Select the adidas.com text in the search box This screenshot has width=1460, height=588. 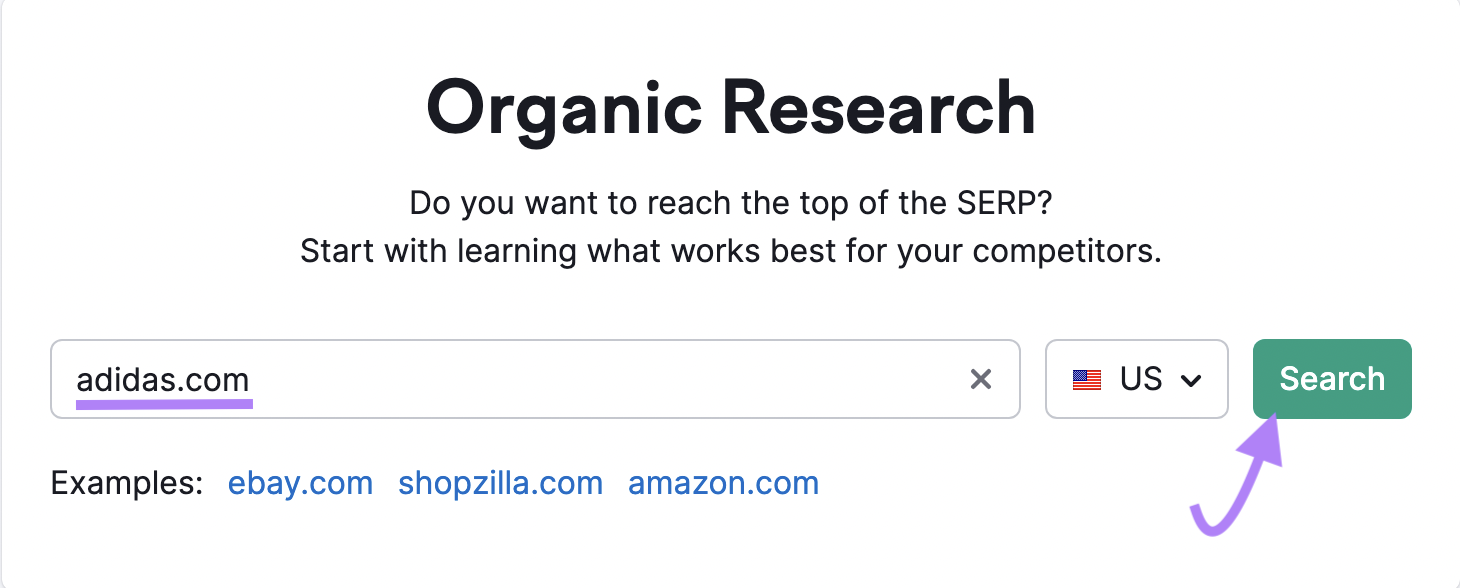click(x=163, y=379)
